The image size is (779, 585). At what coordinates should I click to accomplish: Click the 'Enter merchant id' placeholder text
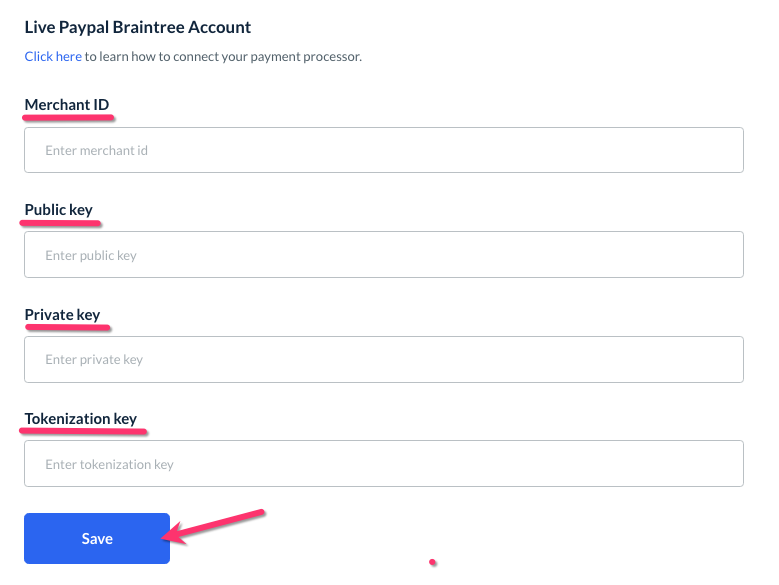click(x=97, y=150)
